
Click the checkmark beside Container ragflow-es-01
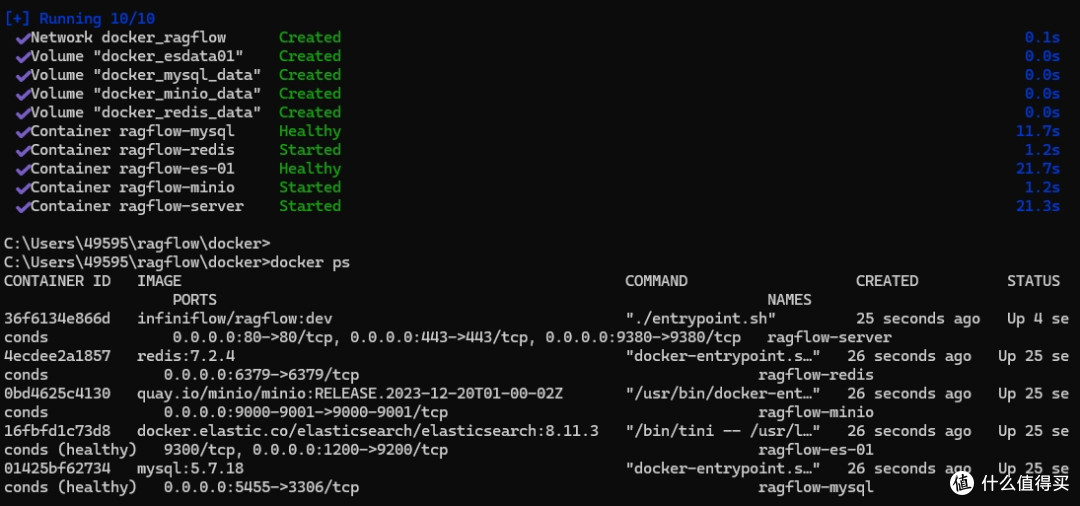(x=23, y=169)
